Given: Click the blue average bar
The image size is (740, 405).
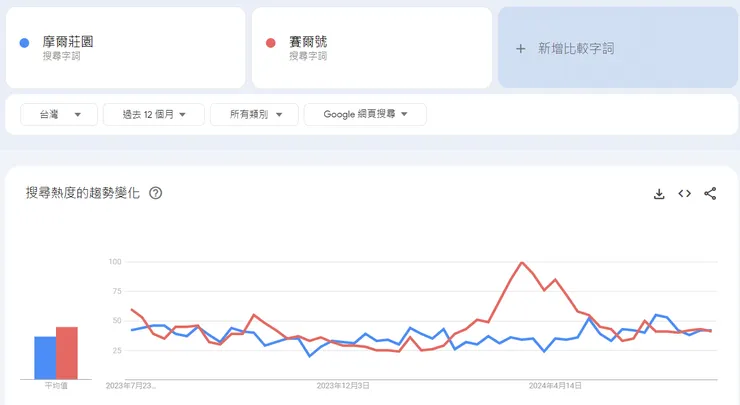Looking at the screenshot, I should 45,358.
